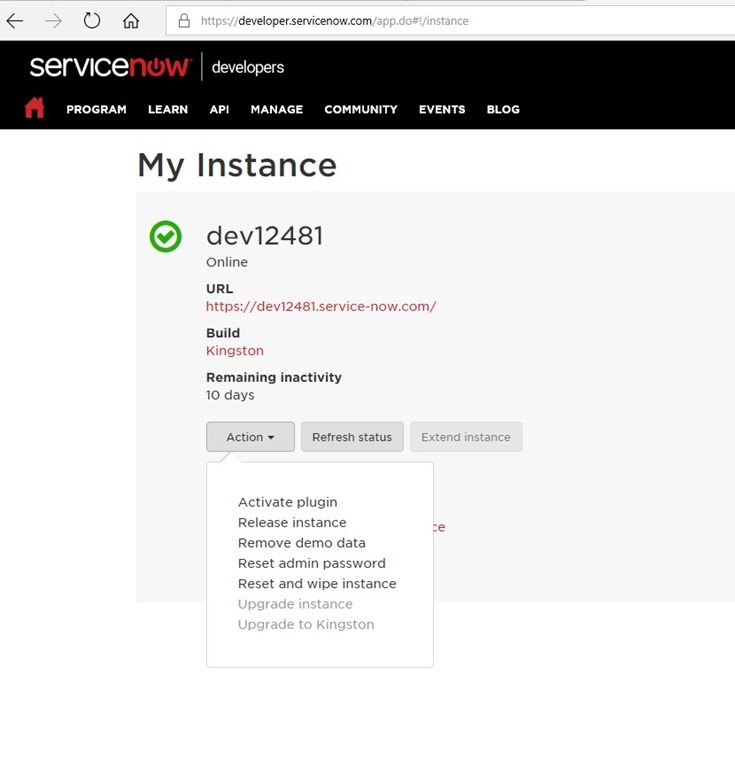
Task: Click the Upgrade to Kingston option
Action: pos(306,624)
